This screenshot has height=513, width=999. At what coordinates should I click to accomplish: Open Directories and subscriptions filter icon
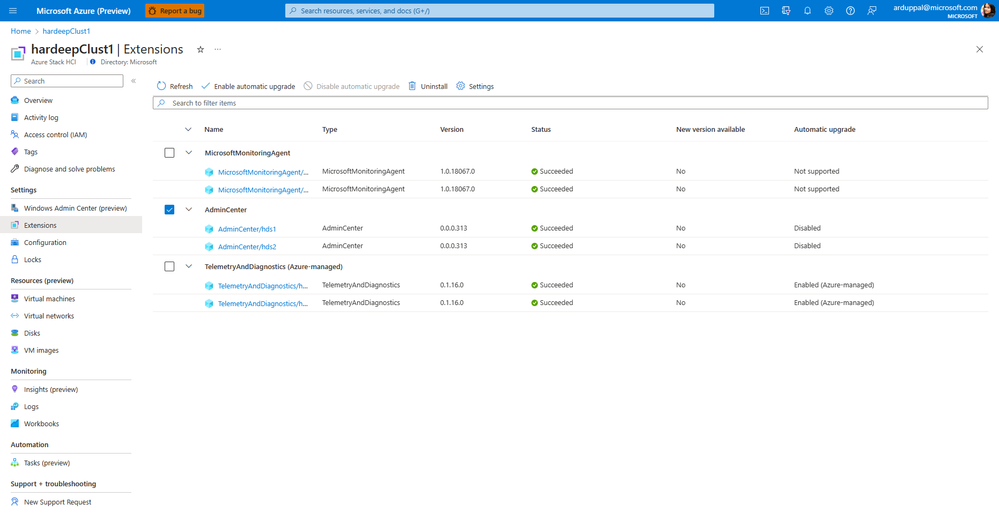tap(786, 11)
